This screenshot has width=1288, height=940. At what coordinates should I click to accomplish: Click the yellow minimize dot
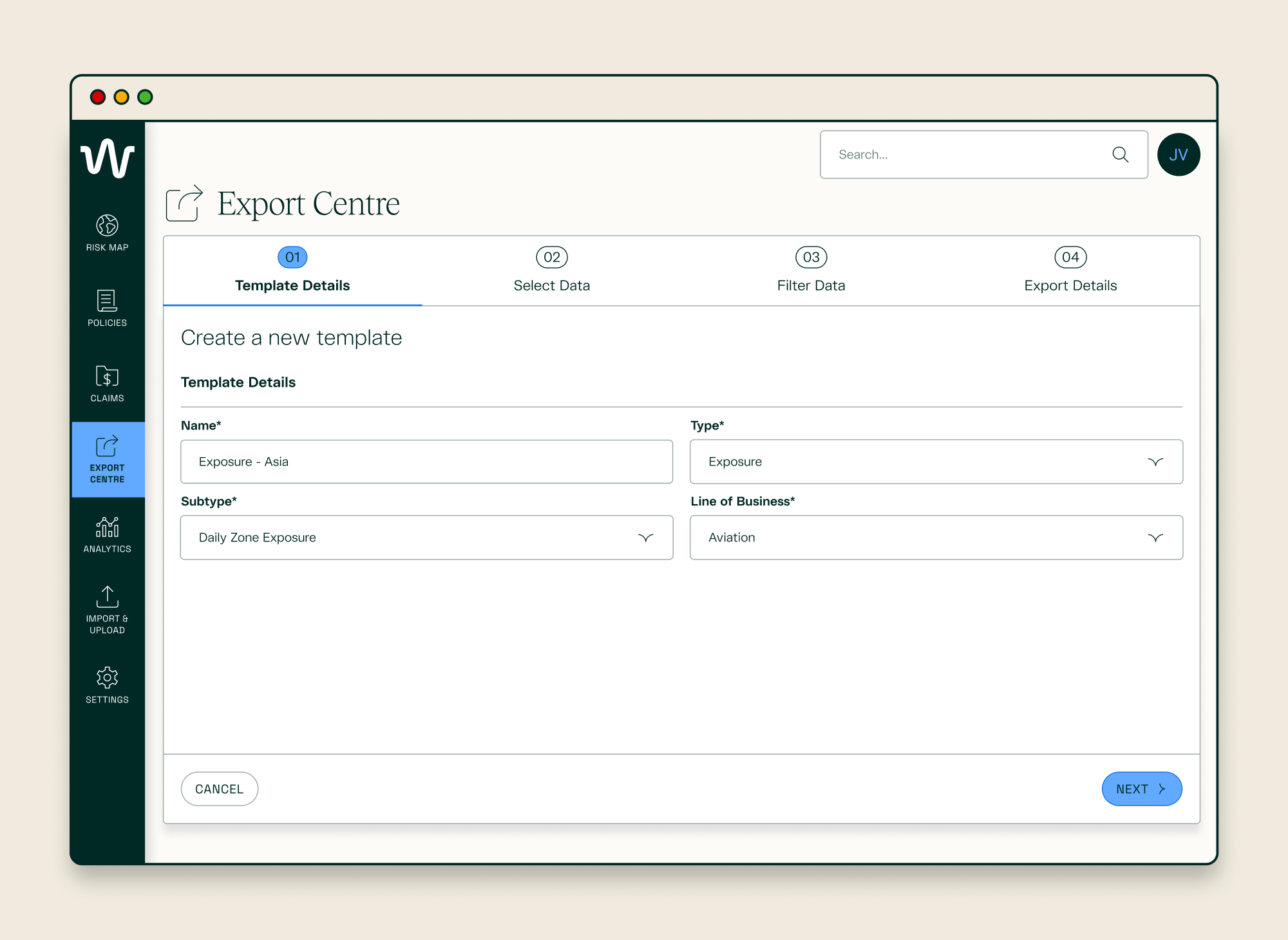pos(121,97)
